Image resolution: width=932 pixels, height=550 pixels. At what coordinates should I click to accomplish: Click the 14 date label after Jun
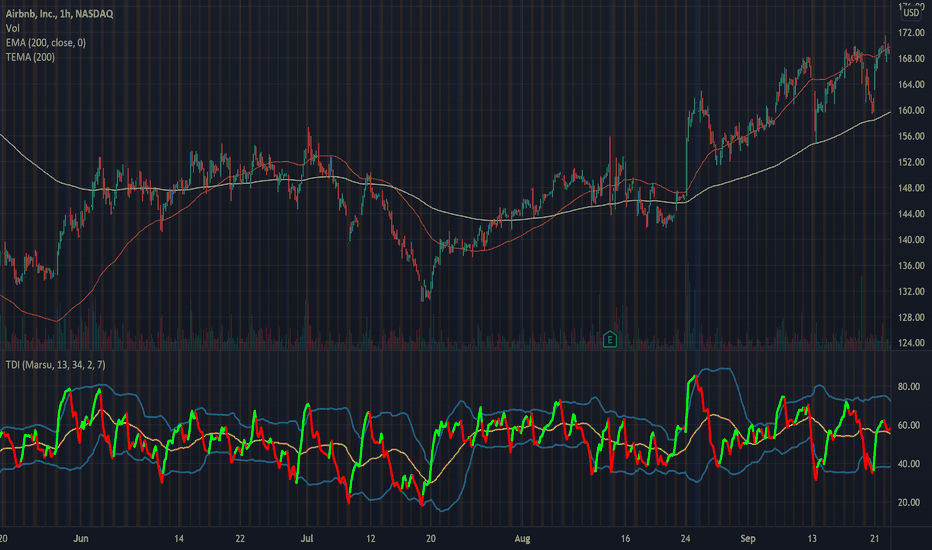tap(179, 538)
